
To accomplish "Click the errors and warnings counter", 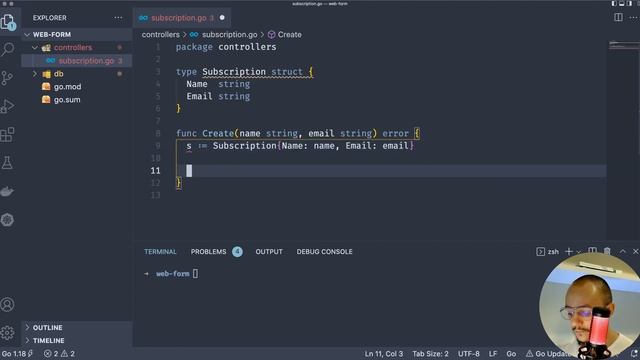I will tap(59, 353).
